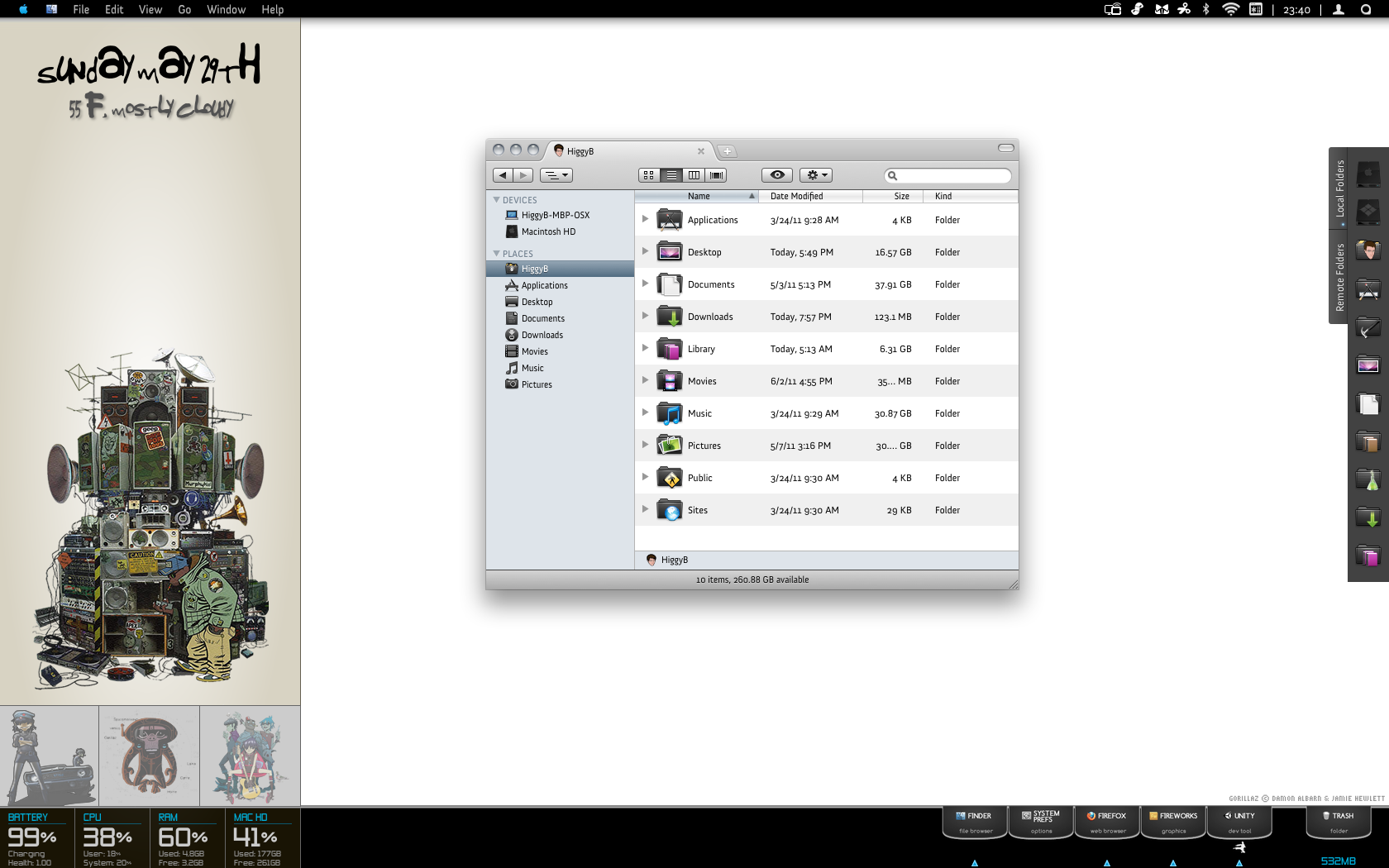Viewport: 1389px width, 868px height.
Task: Open the Help menu
Action: click(x=273, y=9)
